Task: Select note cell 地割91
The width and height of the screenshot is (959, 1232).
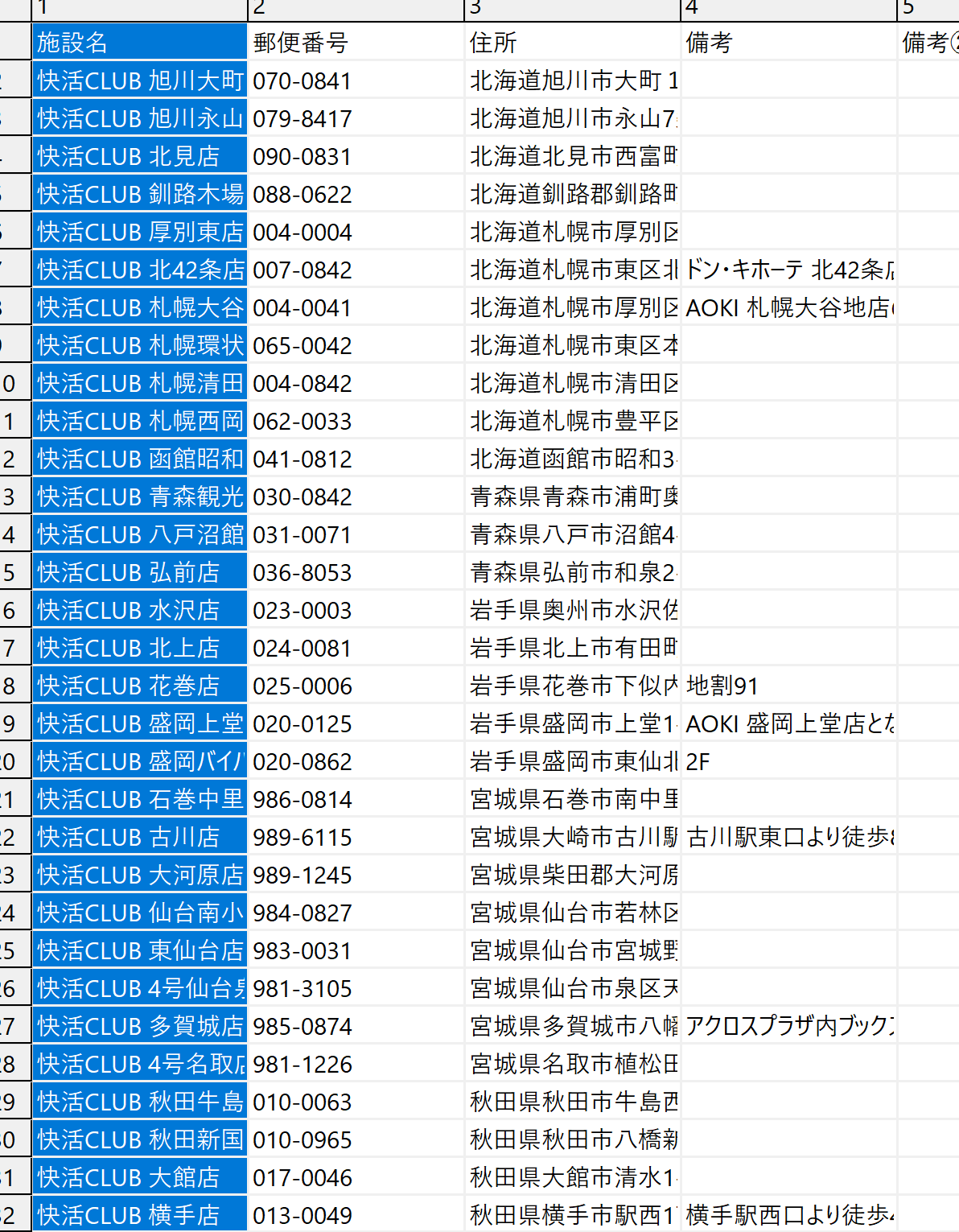Action: tap(788, 685)
